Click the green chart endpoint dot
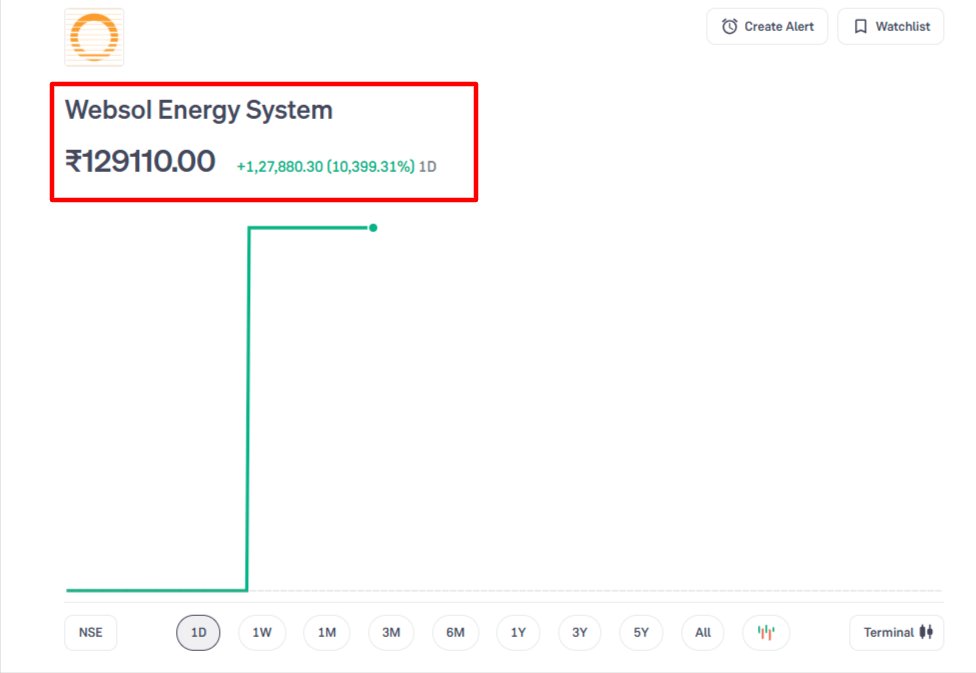Image resolution: width=976 pixels, height=673 pixels. pos(373,228)
